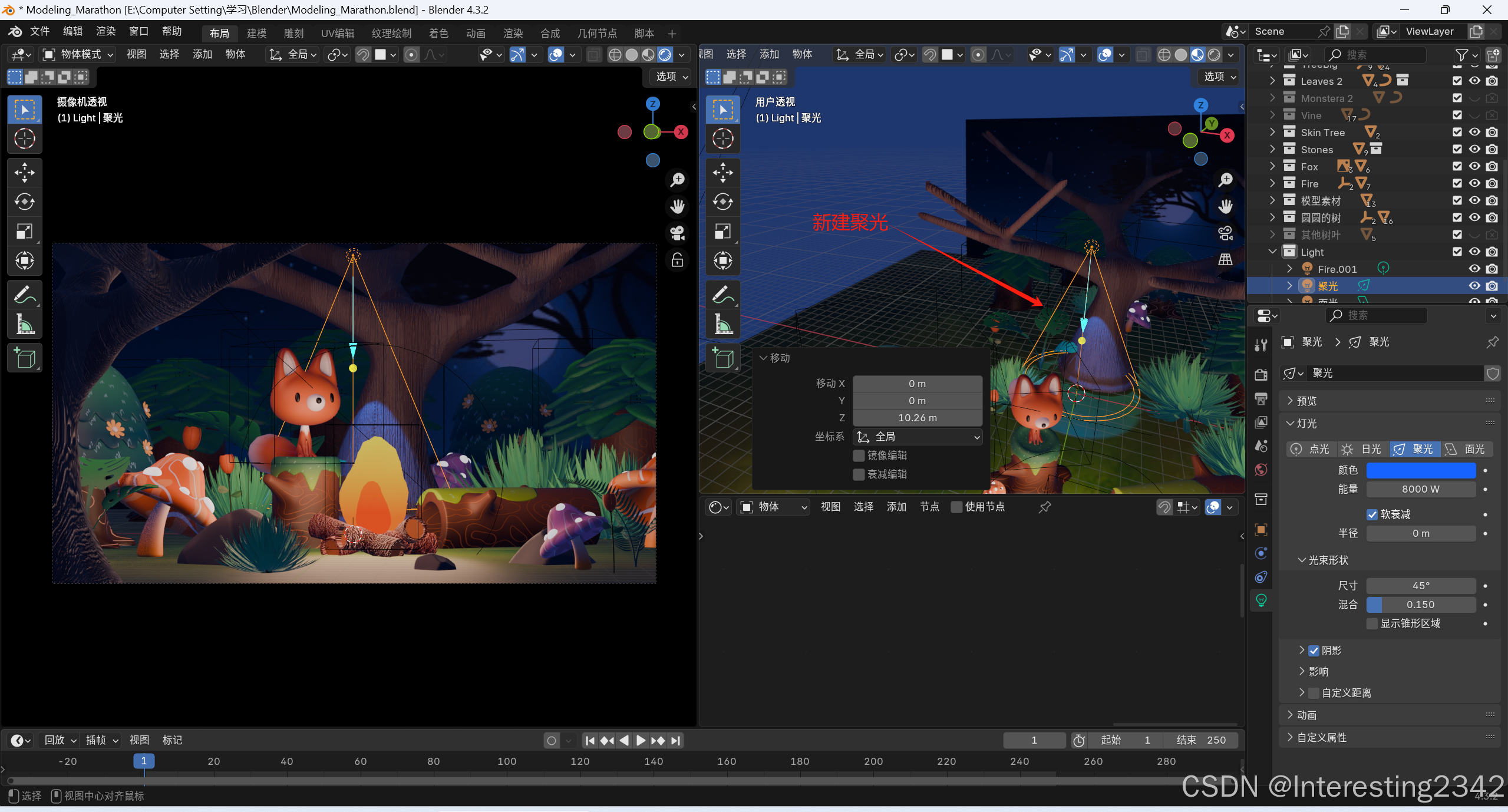
Task: Click the blue light 颜色 swatch
Action: pos(1420,470)
